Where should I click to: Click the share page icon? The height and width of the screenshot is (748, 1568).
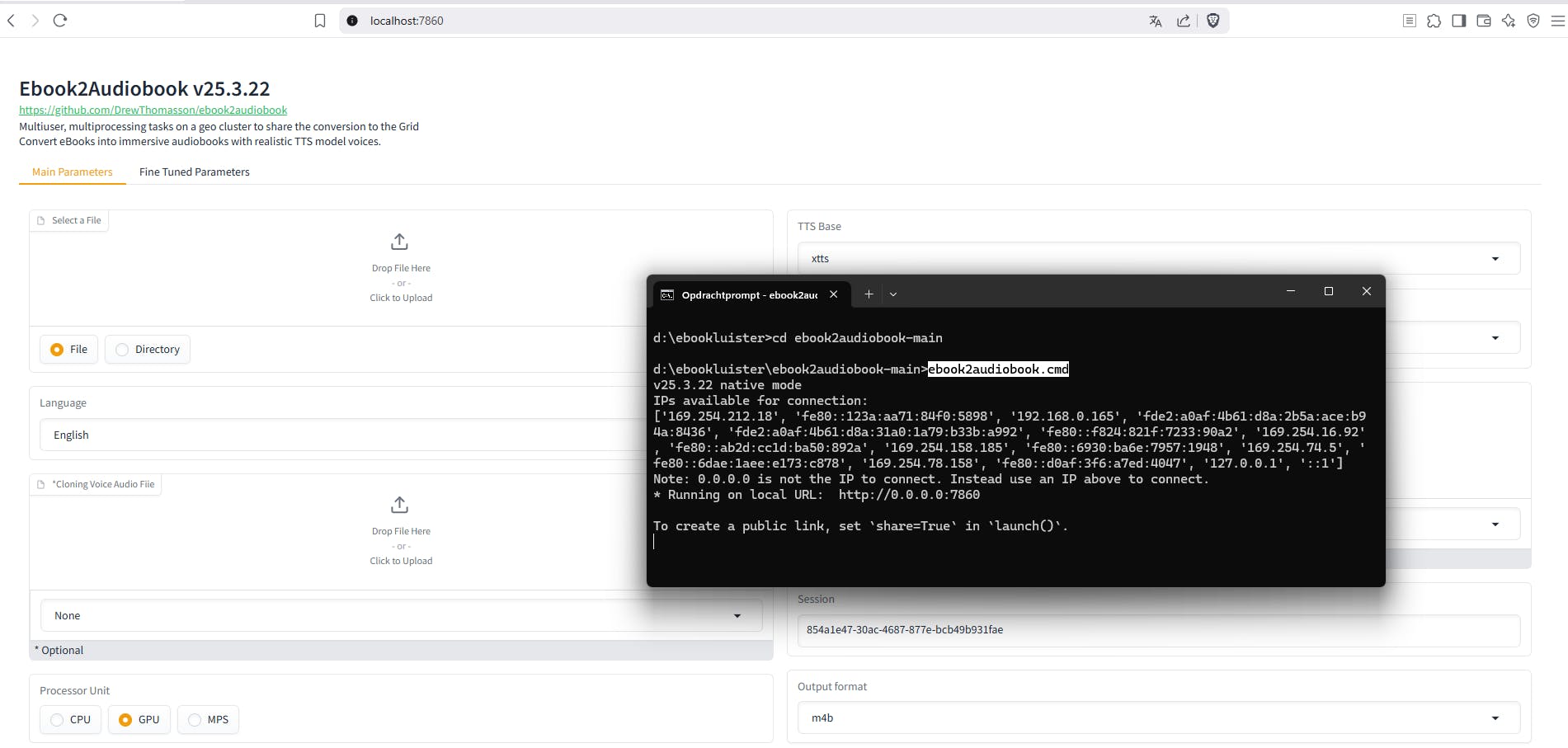coord(1184,21)
